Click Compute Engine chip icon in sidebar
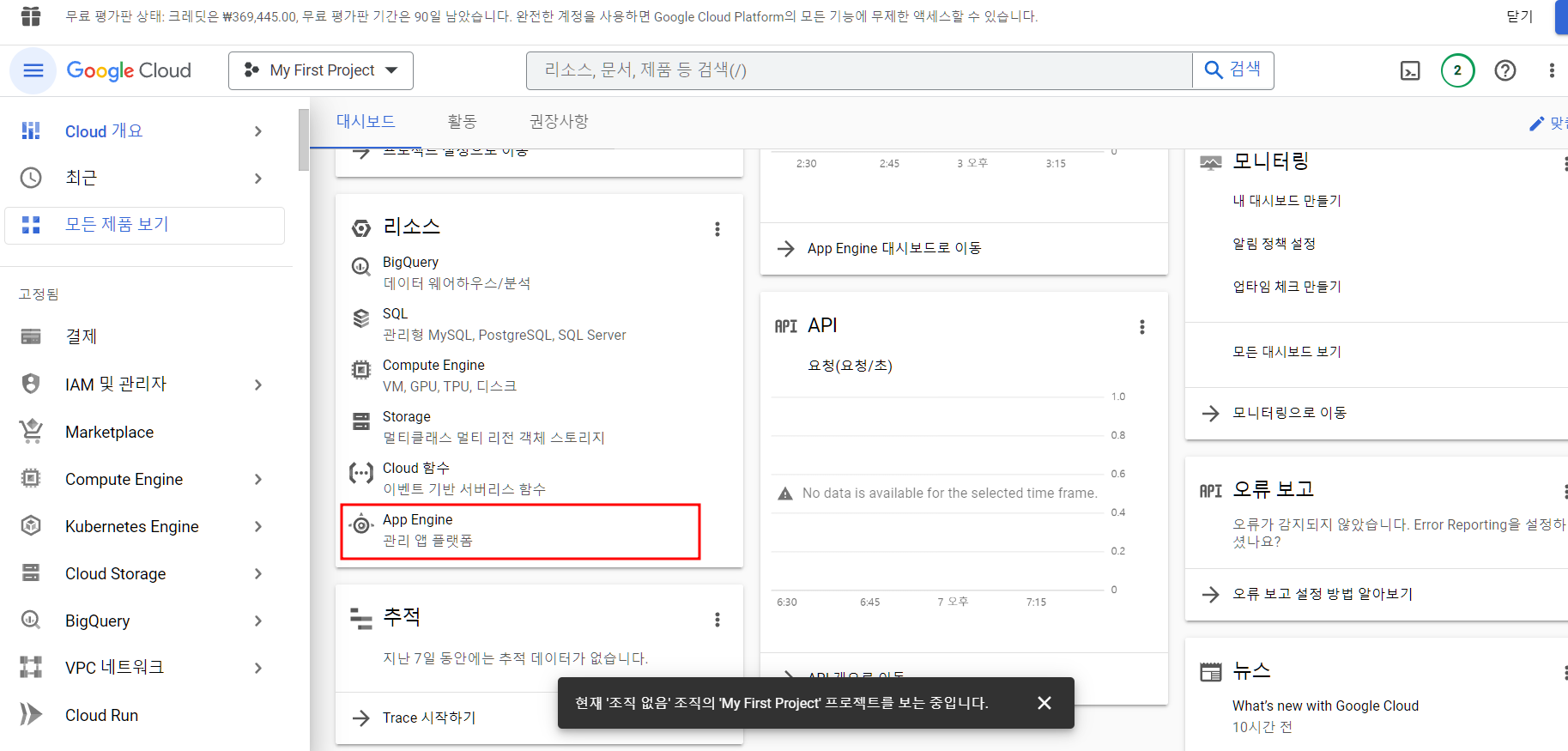Screen dimensions: 1568x751 [x=31, y=478]
